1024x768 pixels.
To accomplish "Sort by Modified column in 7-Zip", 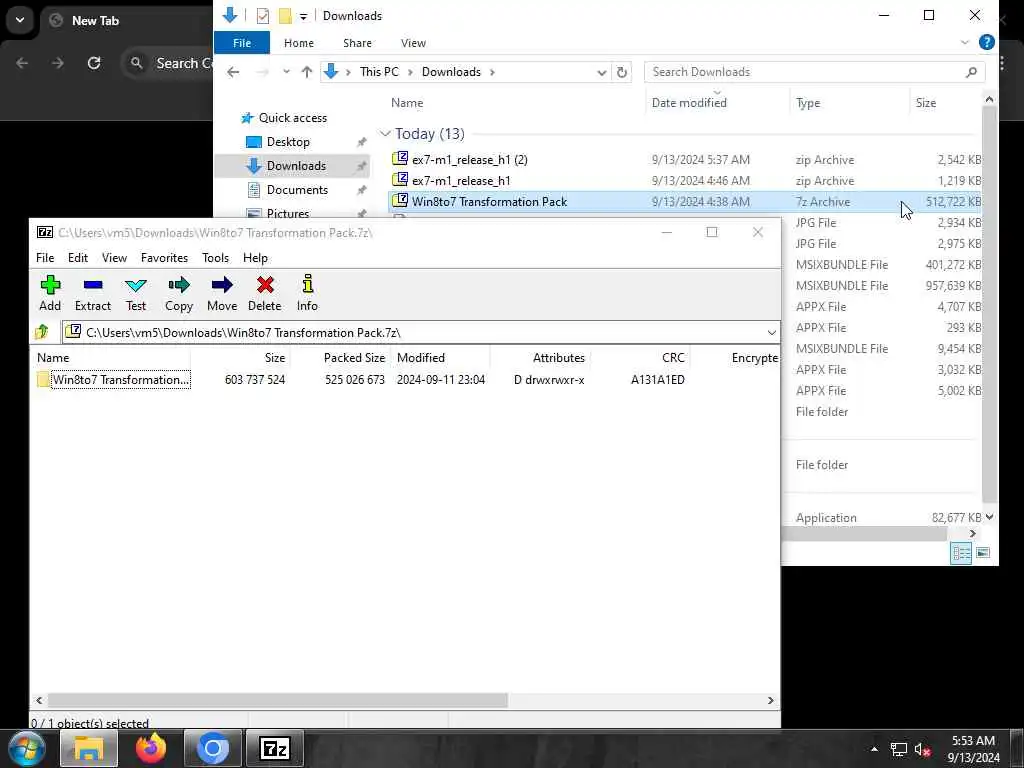I will click(x=421, y=358).
